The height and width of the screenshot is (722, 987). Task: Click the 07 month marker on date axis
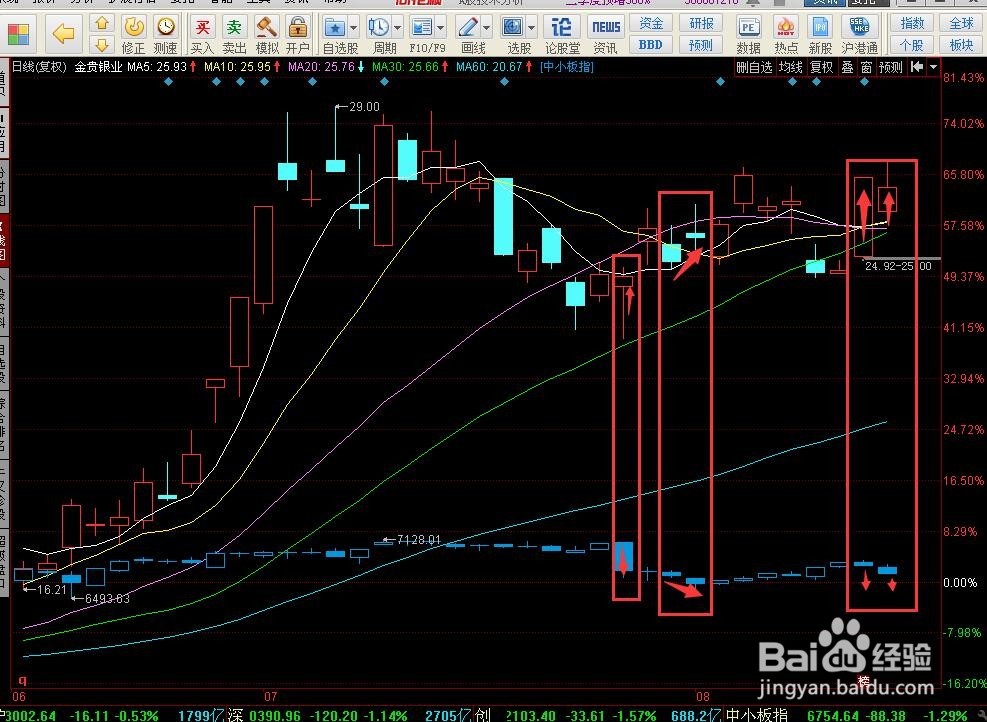(271, 696)
